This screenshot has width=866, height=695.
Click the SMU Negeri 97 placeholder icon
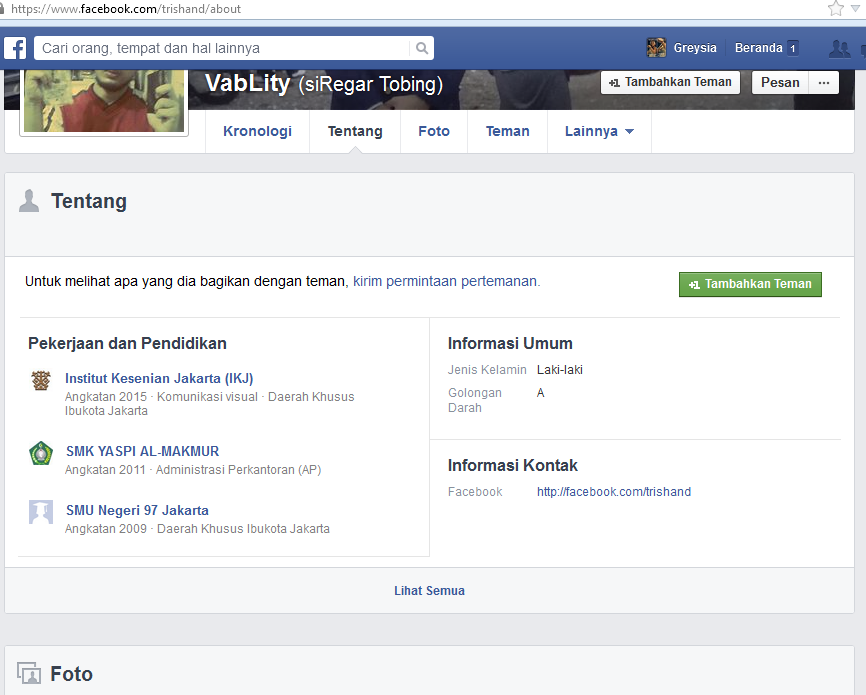41,512
